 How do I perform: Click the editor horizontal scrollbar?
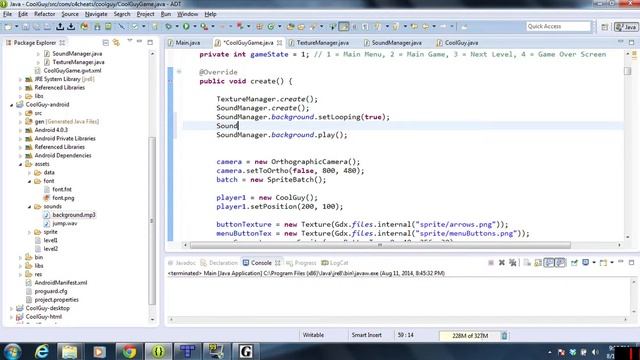(380, 245)
